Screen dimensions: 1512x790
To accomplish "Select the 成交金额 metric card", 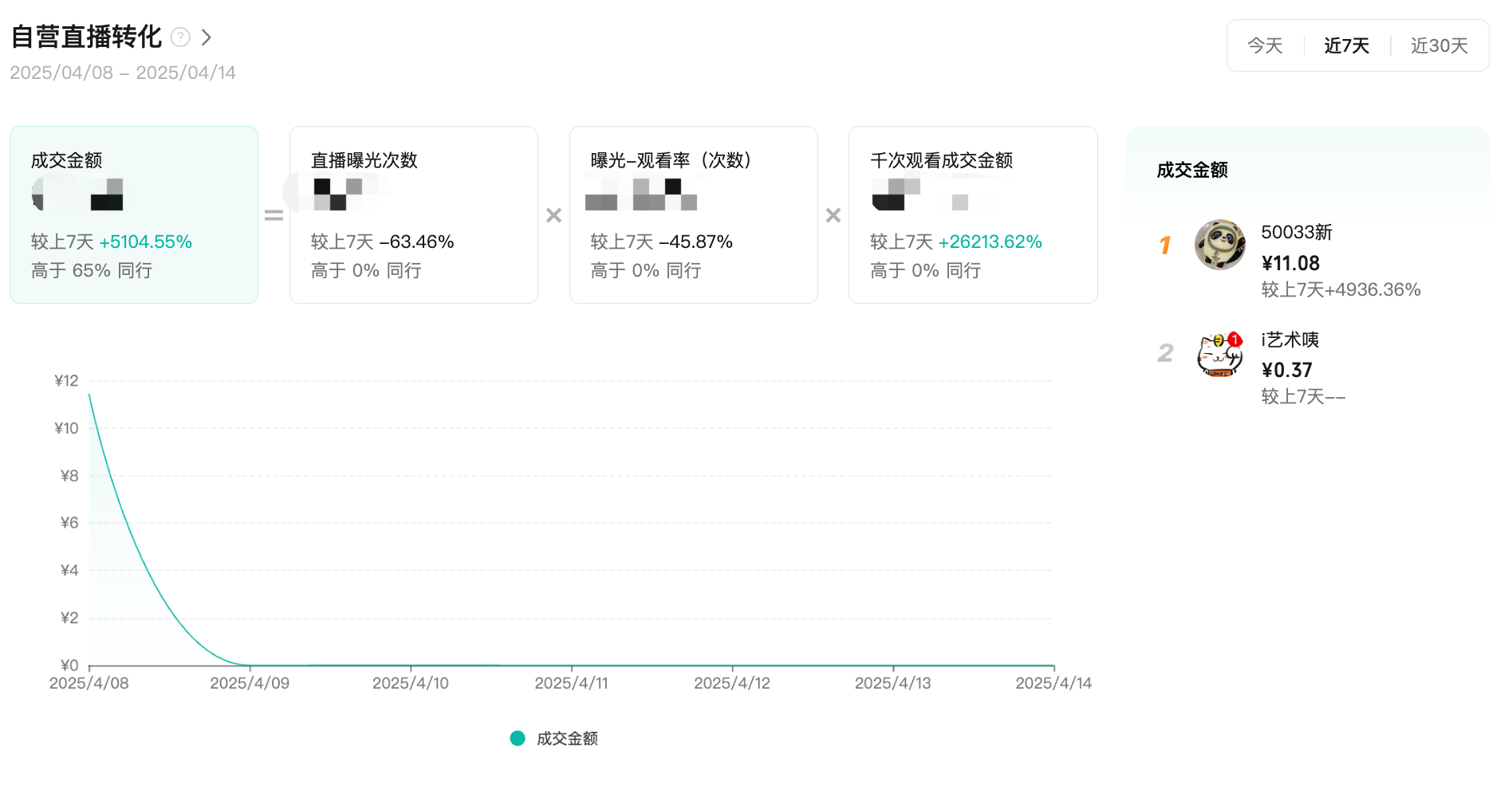I will pyautogui.click(x=134, y=214).
